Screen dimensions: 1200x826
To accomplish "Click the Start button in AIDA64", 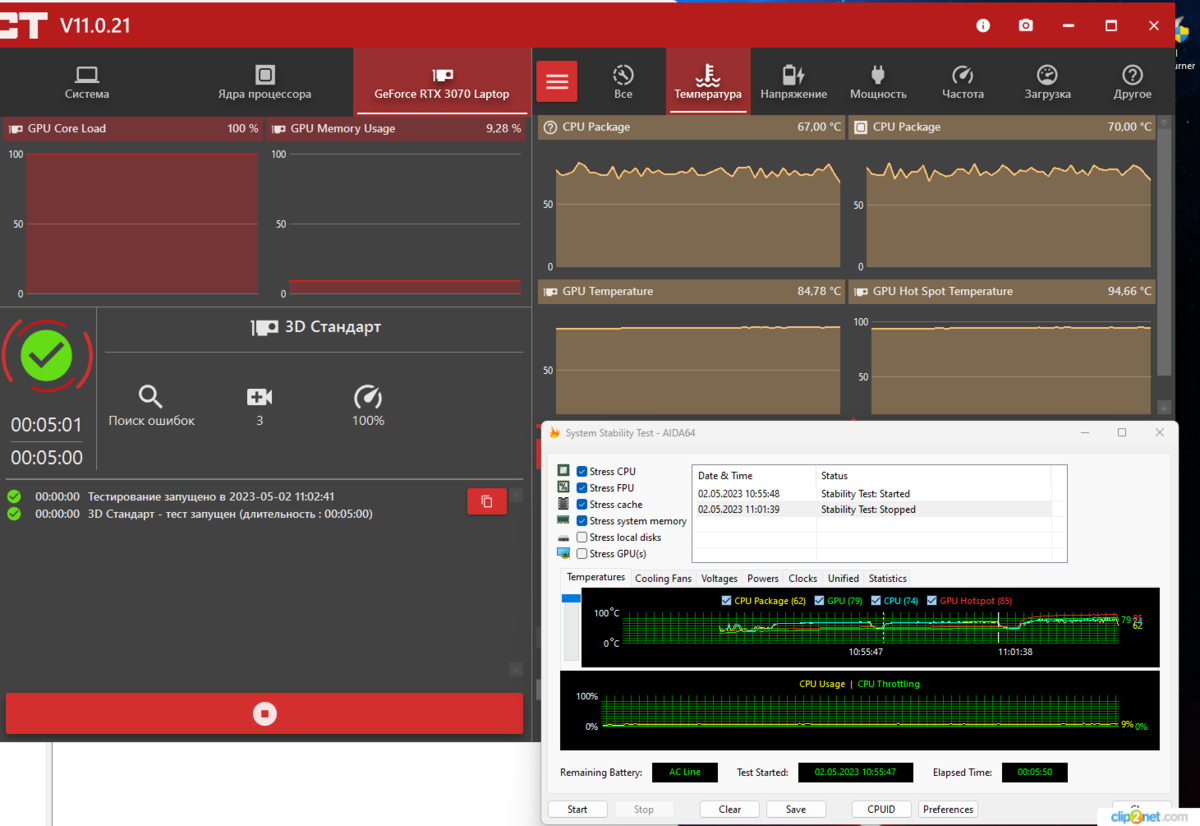I will pos(577,809).
